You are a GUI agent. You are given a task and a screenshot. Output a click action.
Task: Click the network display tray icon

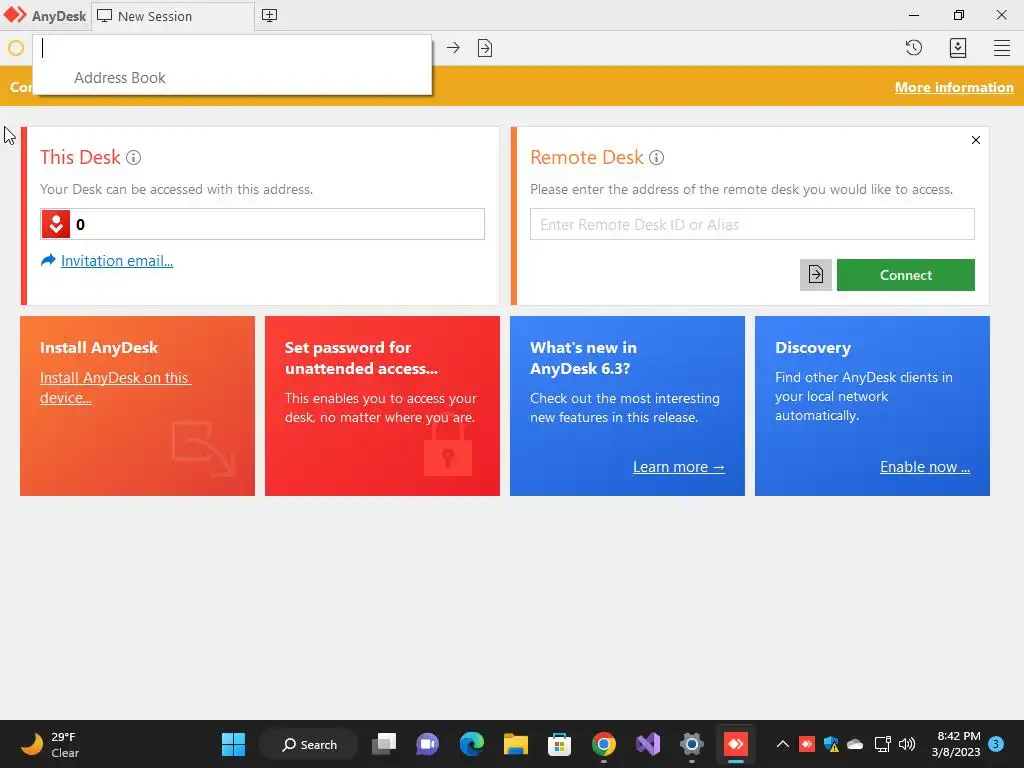click(x=882, y=744)
